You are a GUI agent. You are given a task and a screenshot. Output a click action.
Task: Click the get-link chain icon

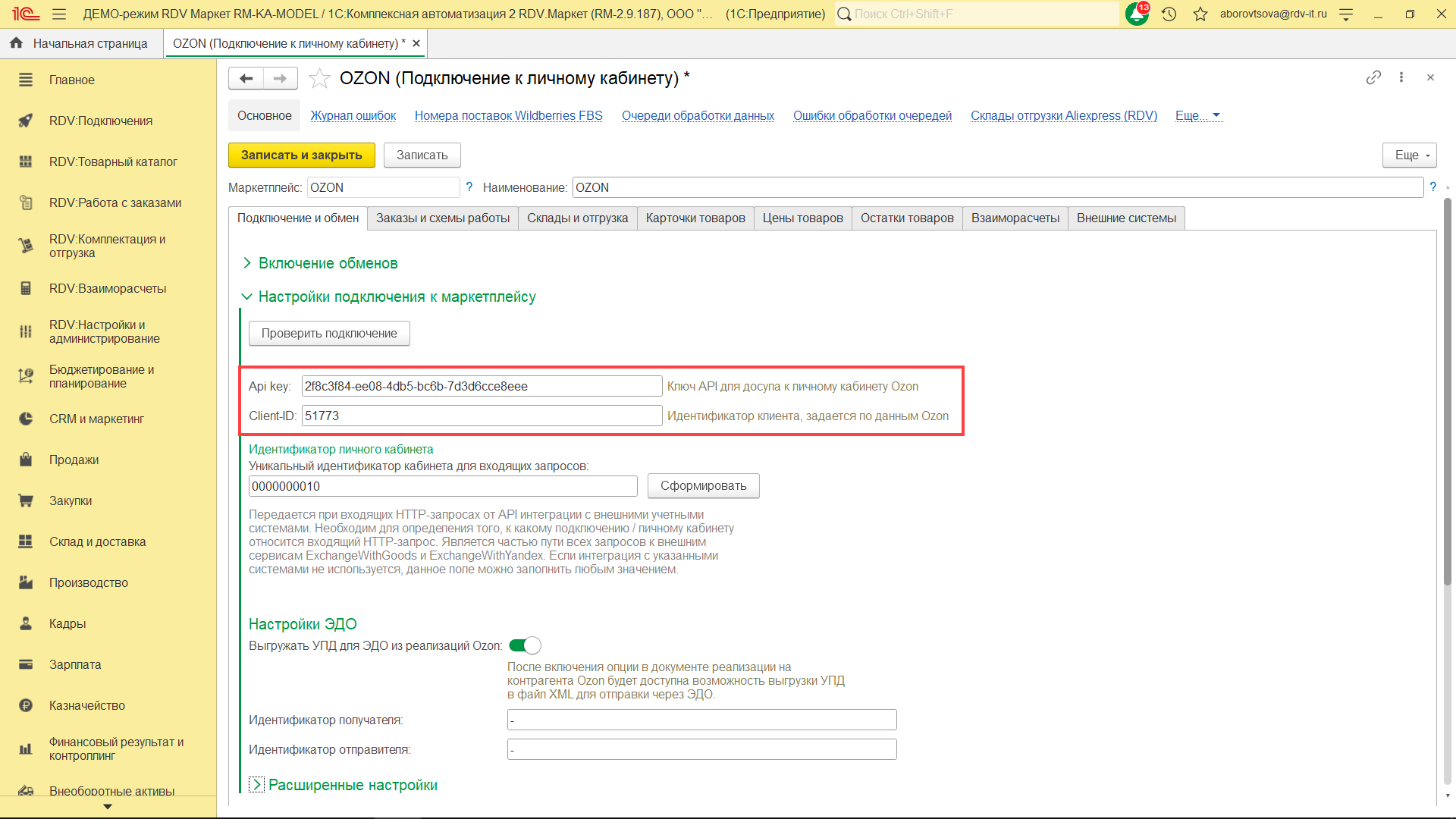[x=1373, y=77]
